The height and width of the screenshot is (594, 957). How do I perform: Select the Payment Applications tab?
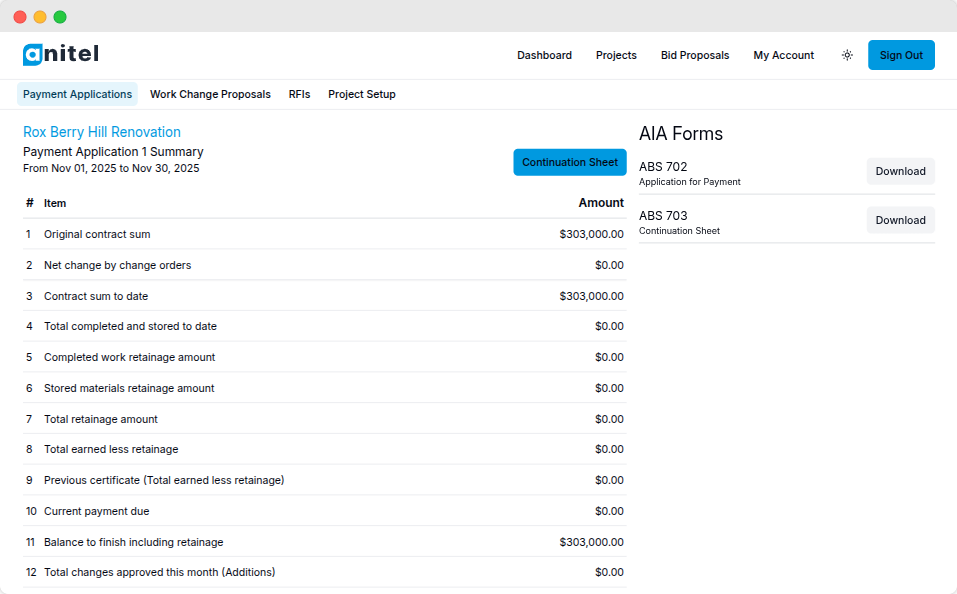tap(77, 93)
